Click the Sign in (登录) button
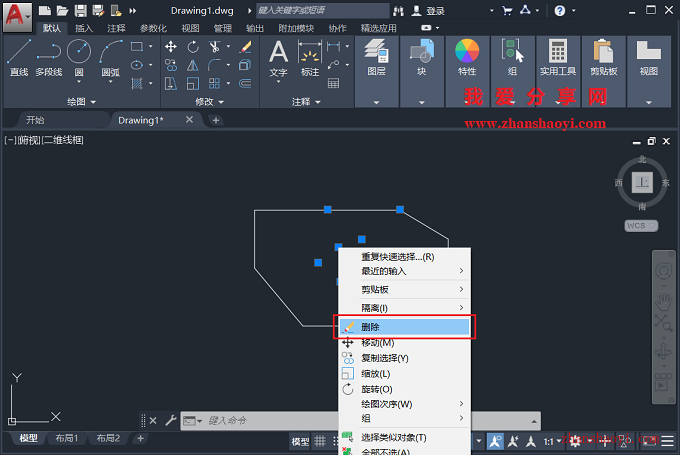Viewport: 680px width, 455px height. (428, 11)
